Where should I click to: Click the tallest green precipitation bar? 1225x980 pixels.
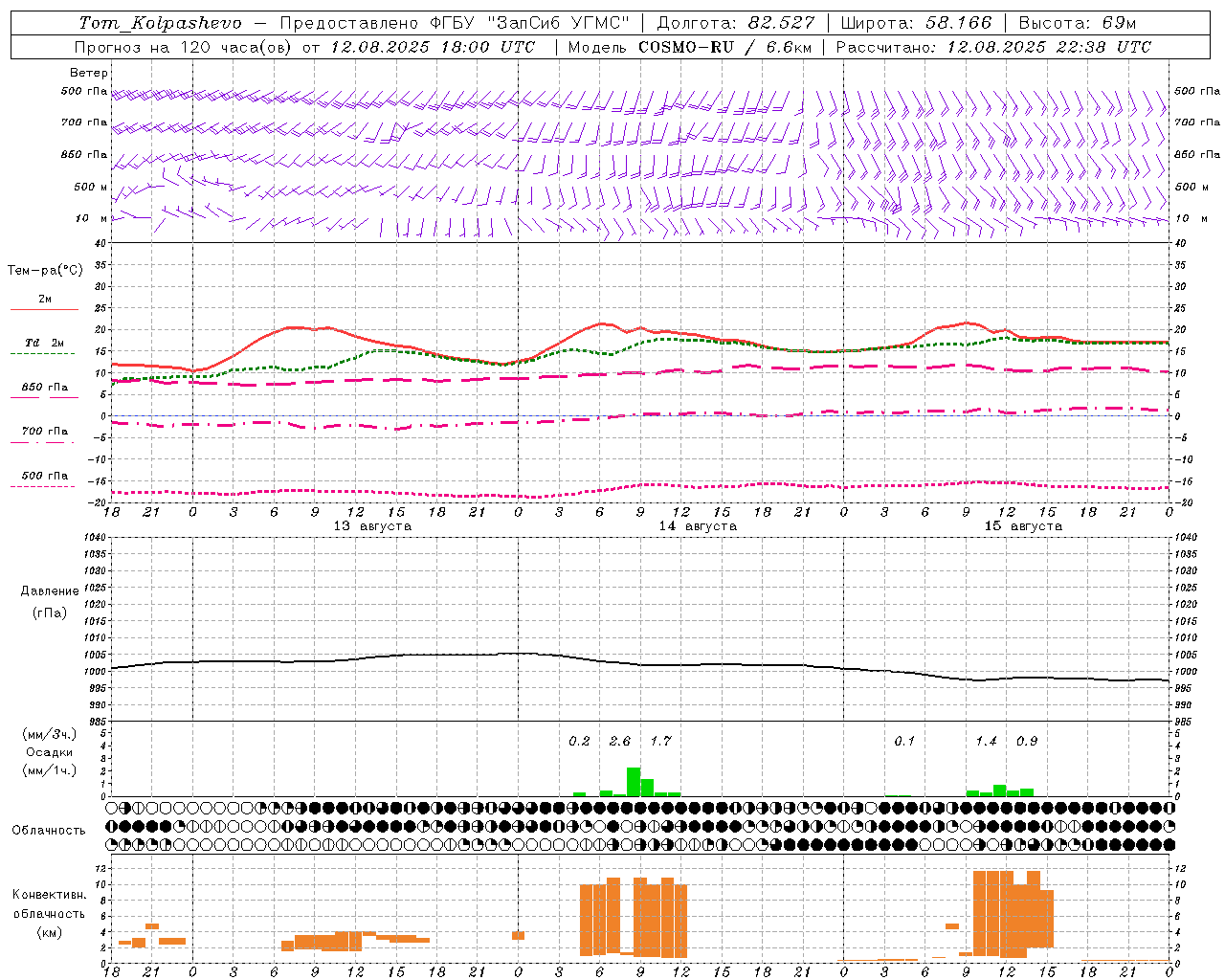coord(634,782)
